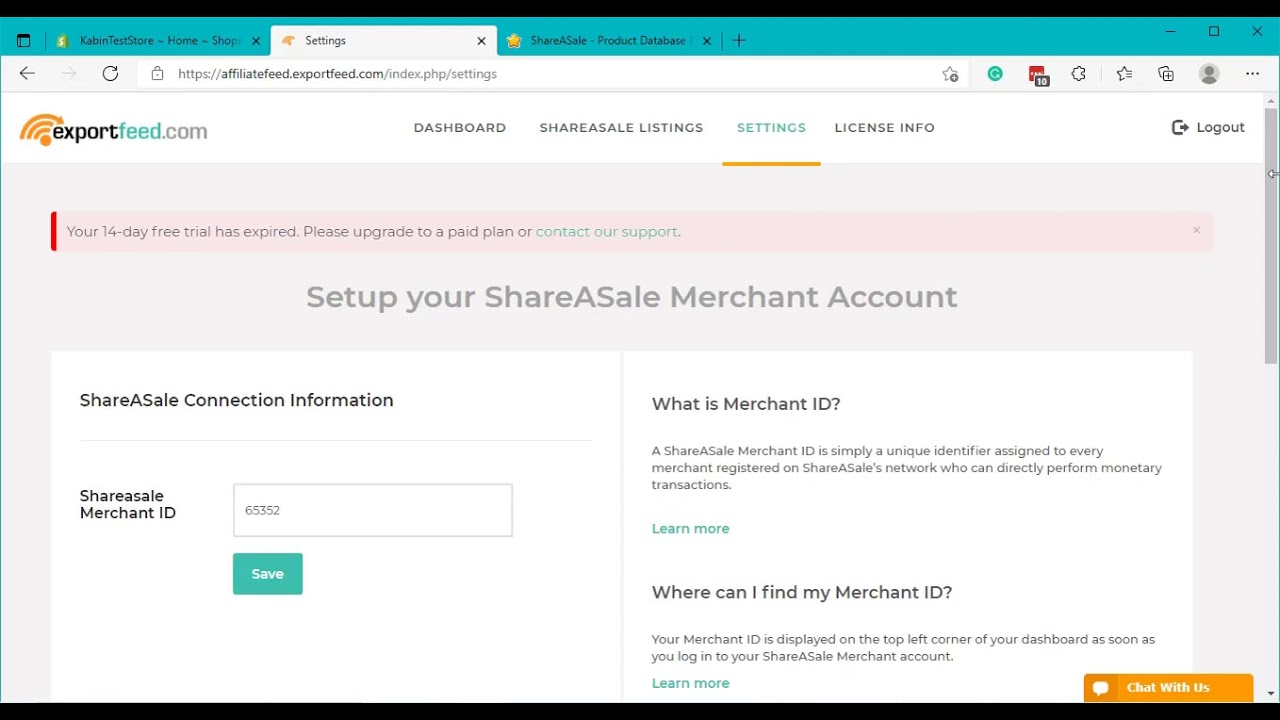This screenshot has height=720, width=1280.
Task: Click the Setup your ShareASale Merchant Account heading
Action: 632,297
